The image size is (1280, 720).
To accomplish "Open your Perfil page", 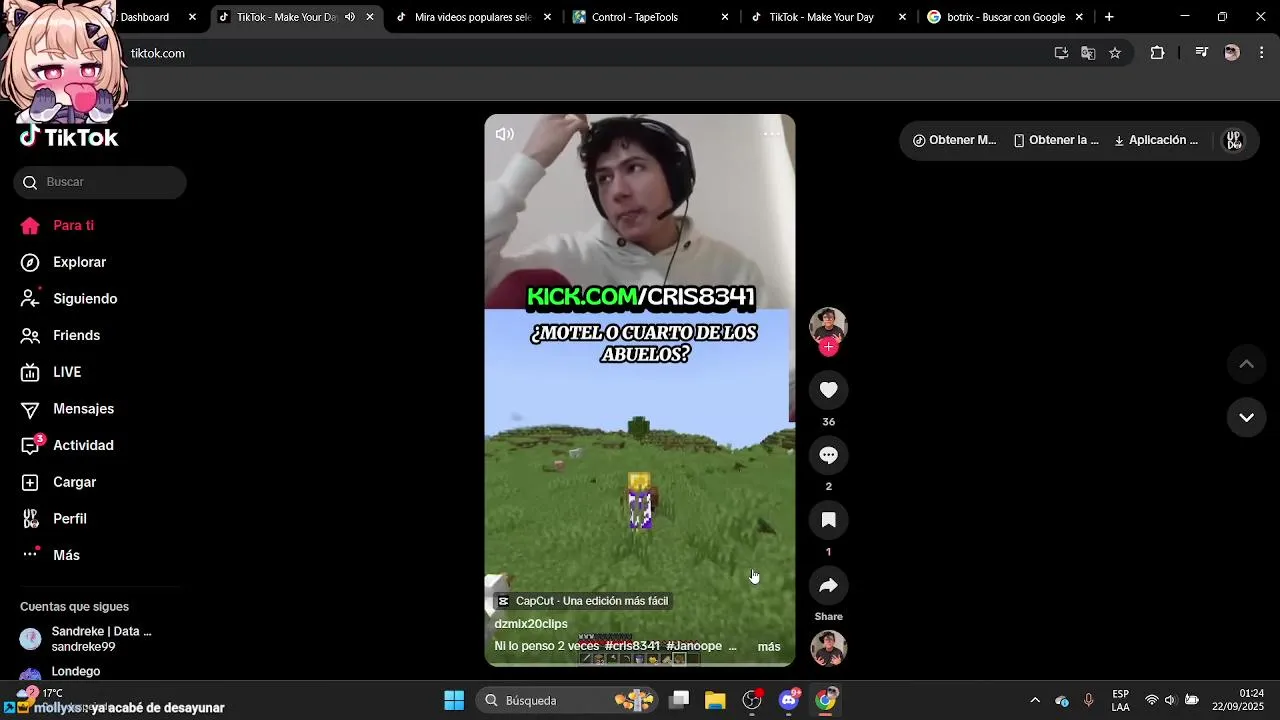I will coord(54,519).
